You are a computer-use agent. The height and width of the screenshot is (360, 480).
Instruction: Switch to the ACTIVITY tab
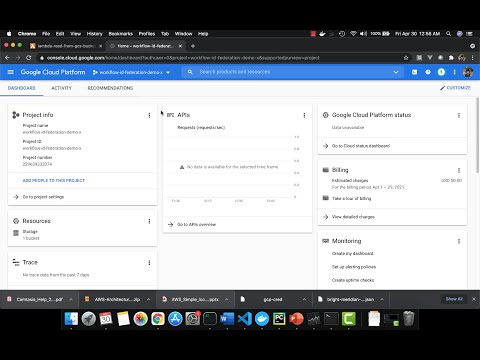(x=61, y=88)
